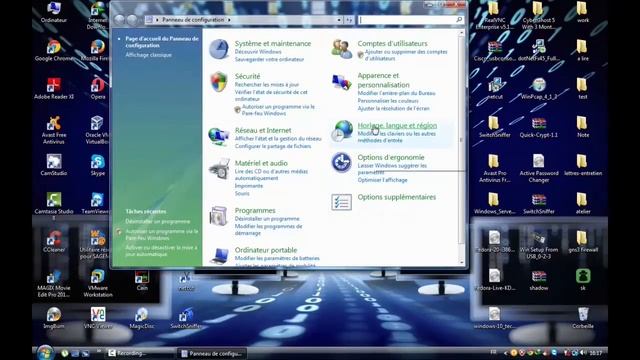The image size is (640, 360).
Task: Click Modifier l'arrière-plan du Bureau
Action: [x=396, y=93]
